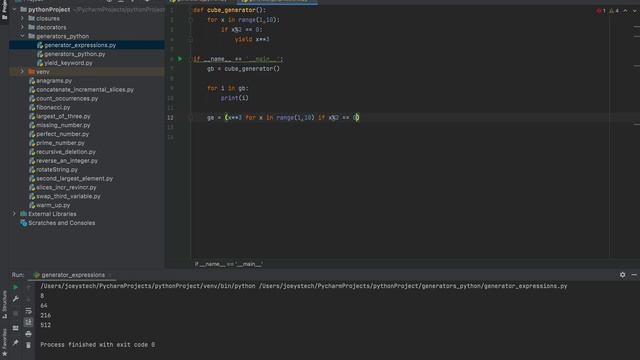
Task: Open rotateString.py file
Action: click(57, 170)
